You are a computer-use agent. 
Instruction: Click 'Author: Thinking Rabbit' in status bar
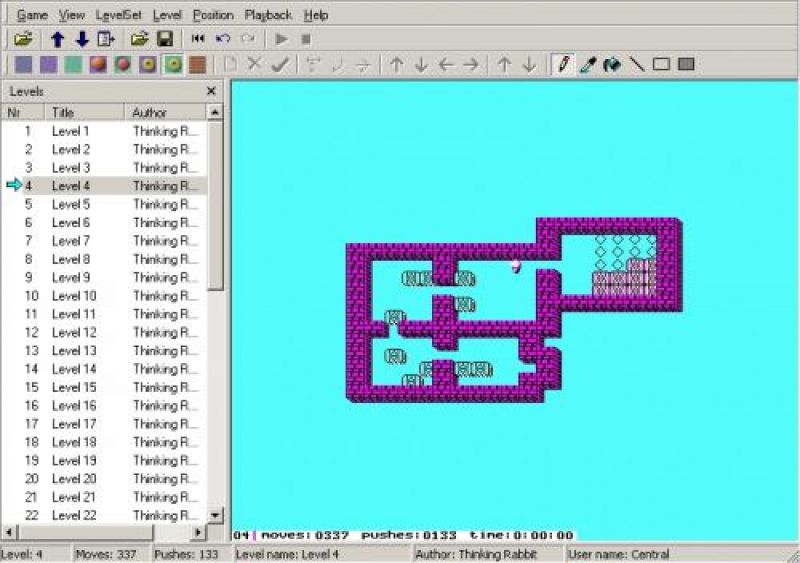[x=476, y=554]
